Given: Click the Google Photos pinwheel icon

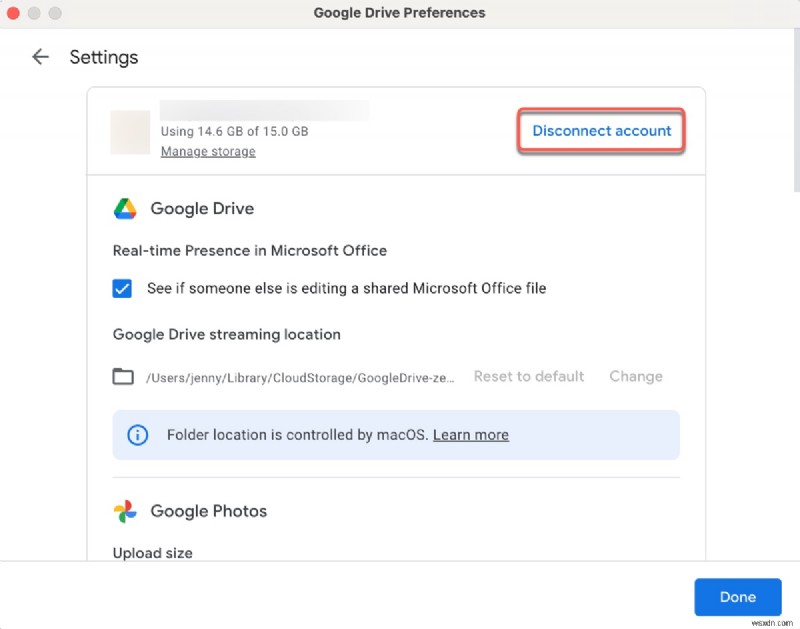Looking at the screenshot, I should pyautogui.click(x=125, y=511).
